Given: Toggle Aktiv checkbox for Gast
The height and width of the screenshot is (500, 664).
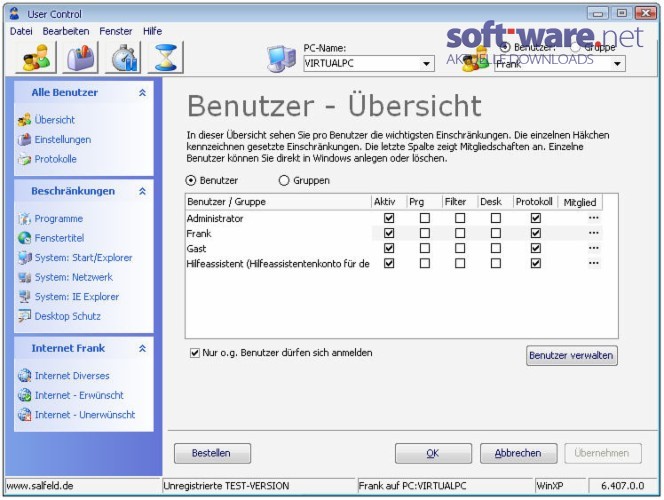Looking at the screenshot, I should (x=389, y=249).
